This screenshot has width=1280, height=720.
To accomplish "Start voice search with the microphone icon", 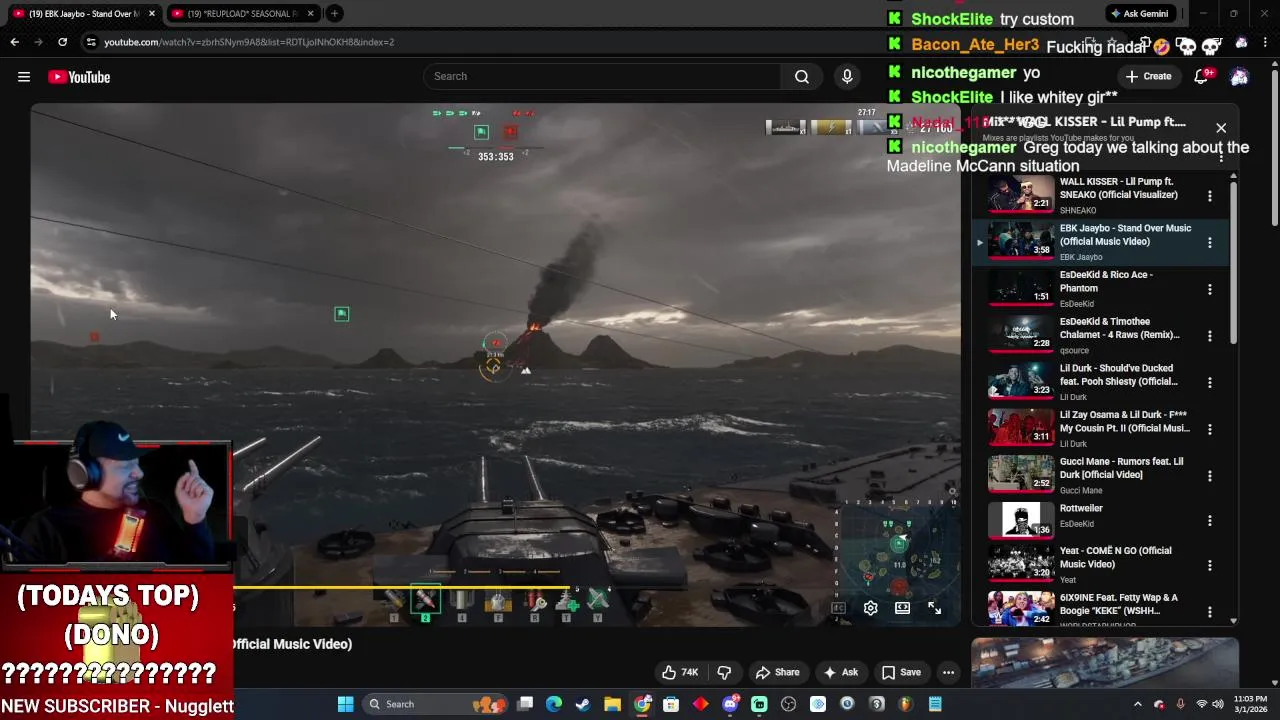I will (847, 76).
